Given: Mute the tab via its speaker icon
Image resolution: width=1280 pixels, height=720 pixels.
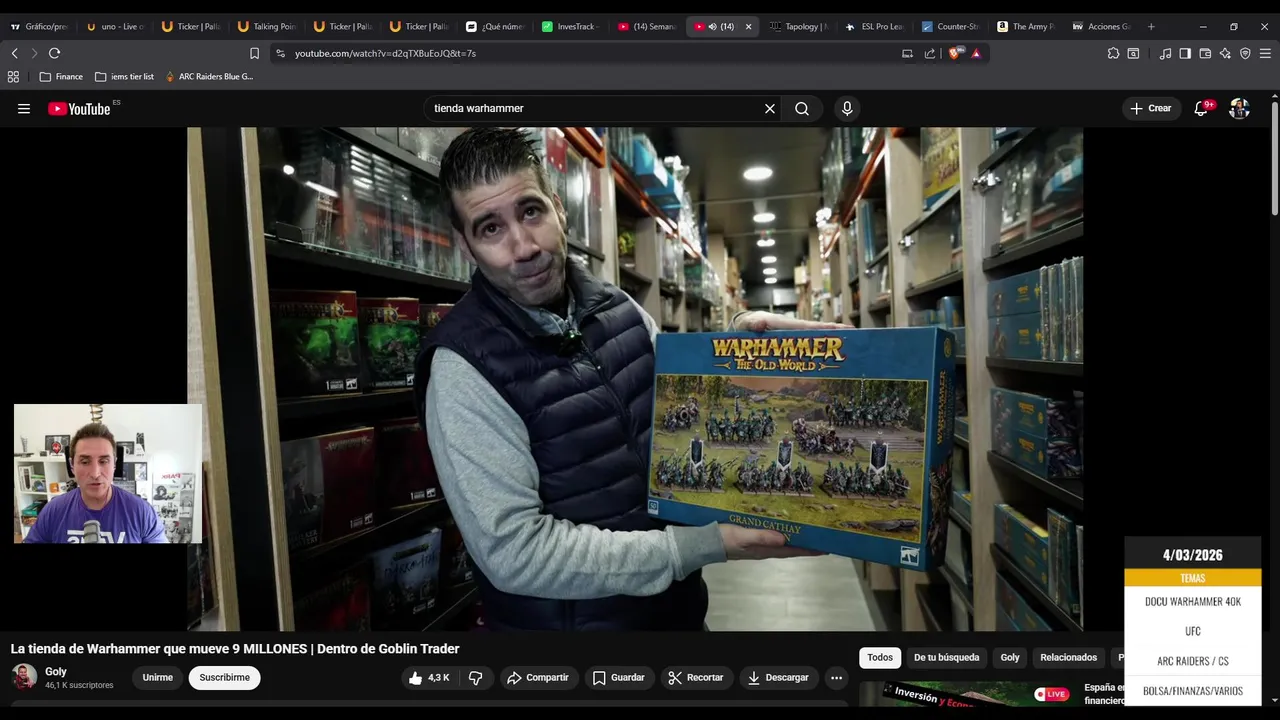Looking at the screenshot, I should (x=712, y=27).
